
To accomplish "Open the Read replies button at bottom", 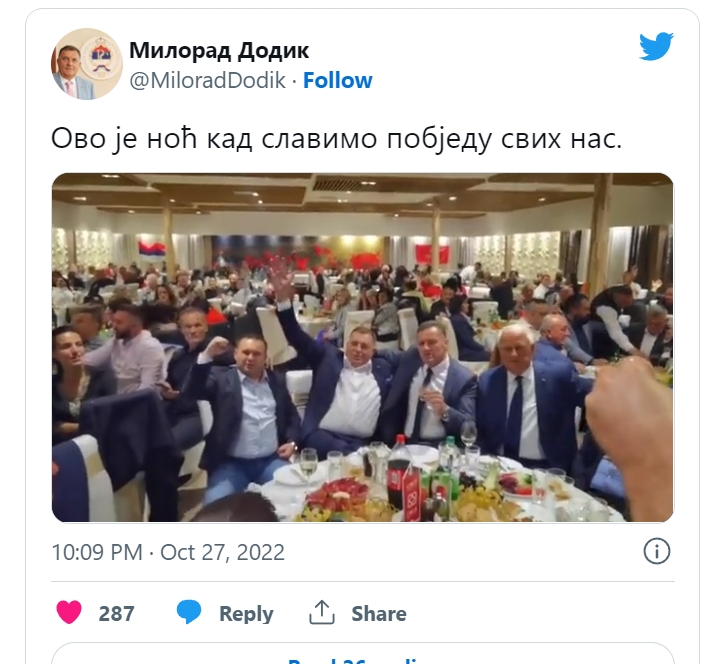I will (x=362, y=654).
